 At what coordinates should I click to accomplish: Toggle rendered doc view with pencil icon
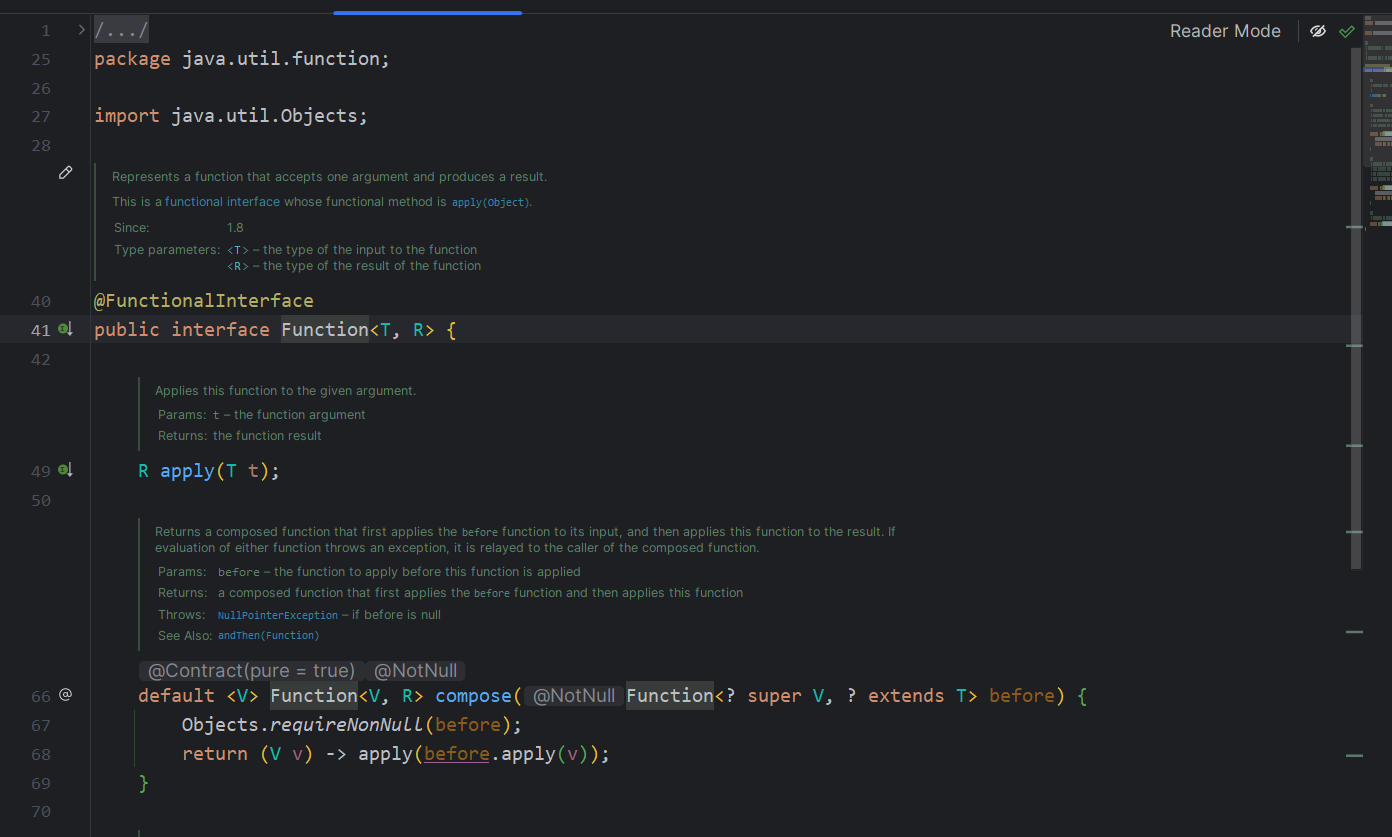click(x=66, y=173)
